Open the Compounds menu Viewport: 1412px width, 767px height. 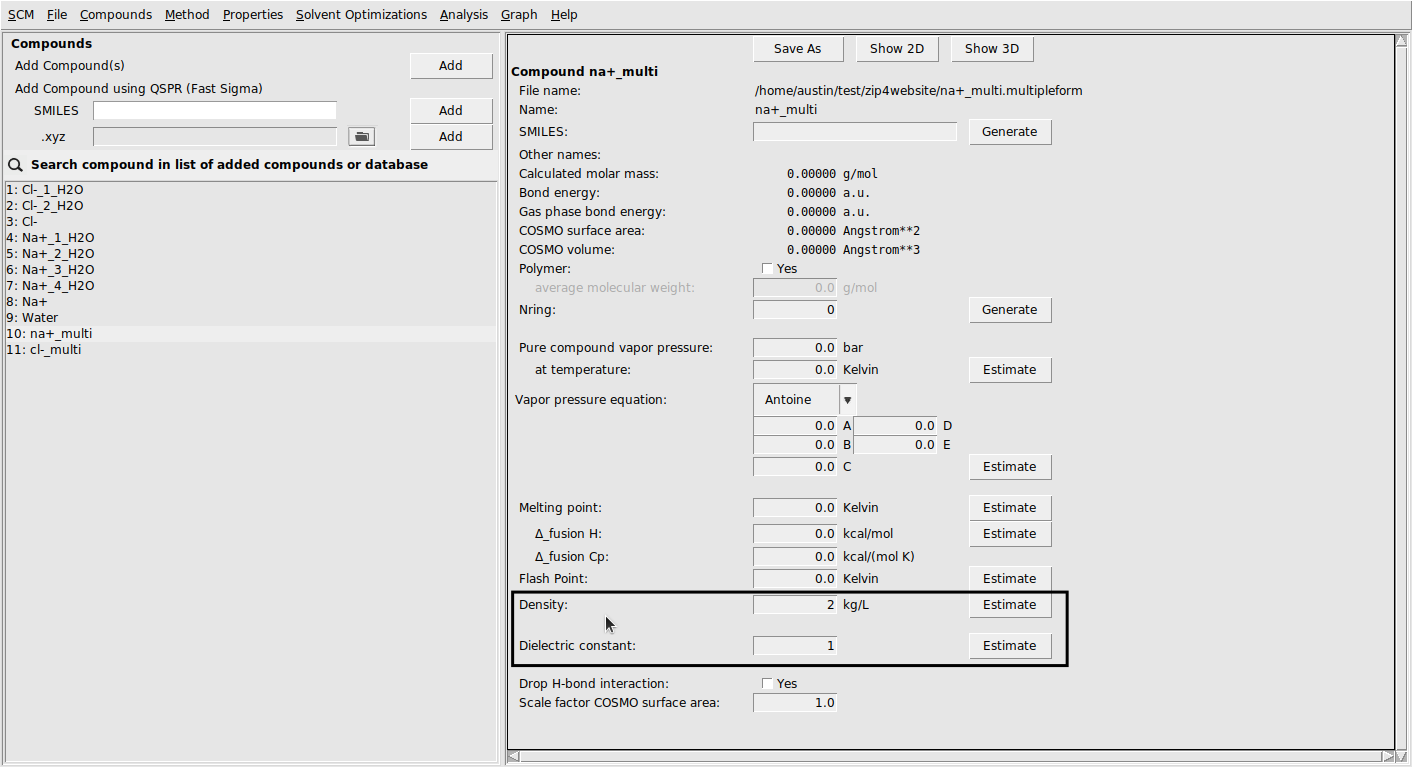[115, 14]
